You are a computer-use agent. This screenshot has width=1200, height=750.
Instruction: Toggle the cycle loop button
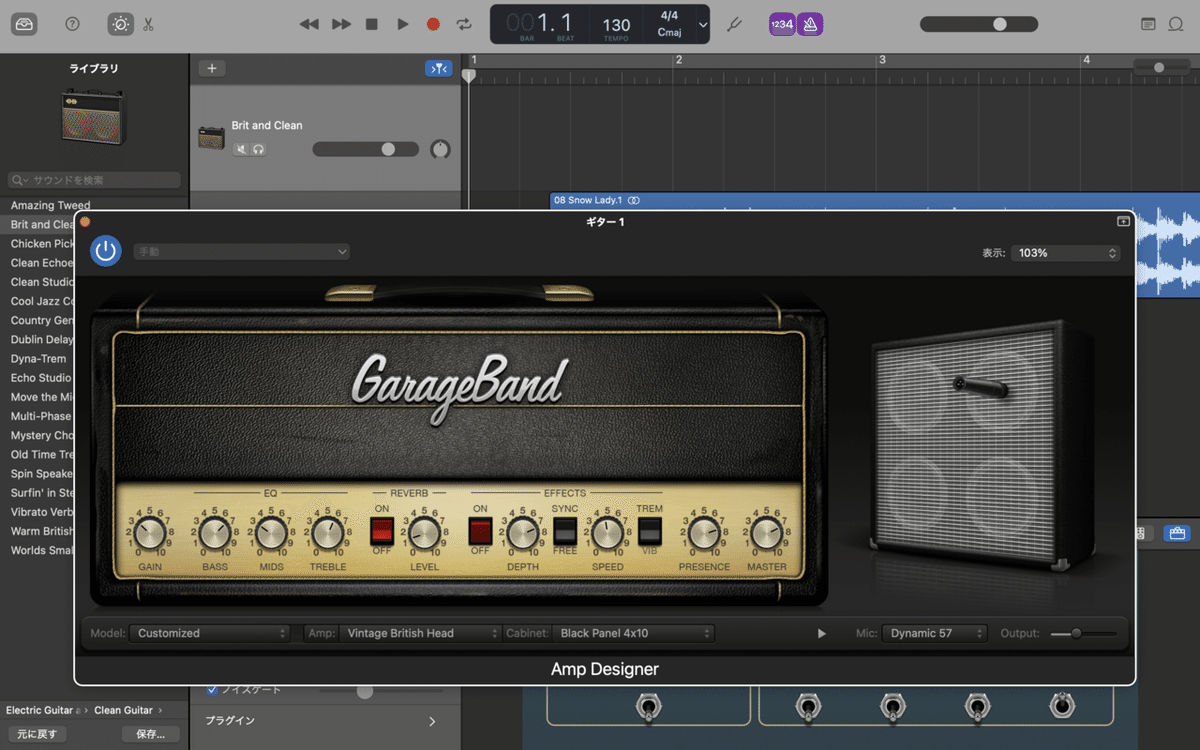point(464,24)
